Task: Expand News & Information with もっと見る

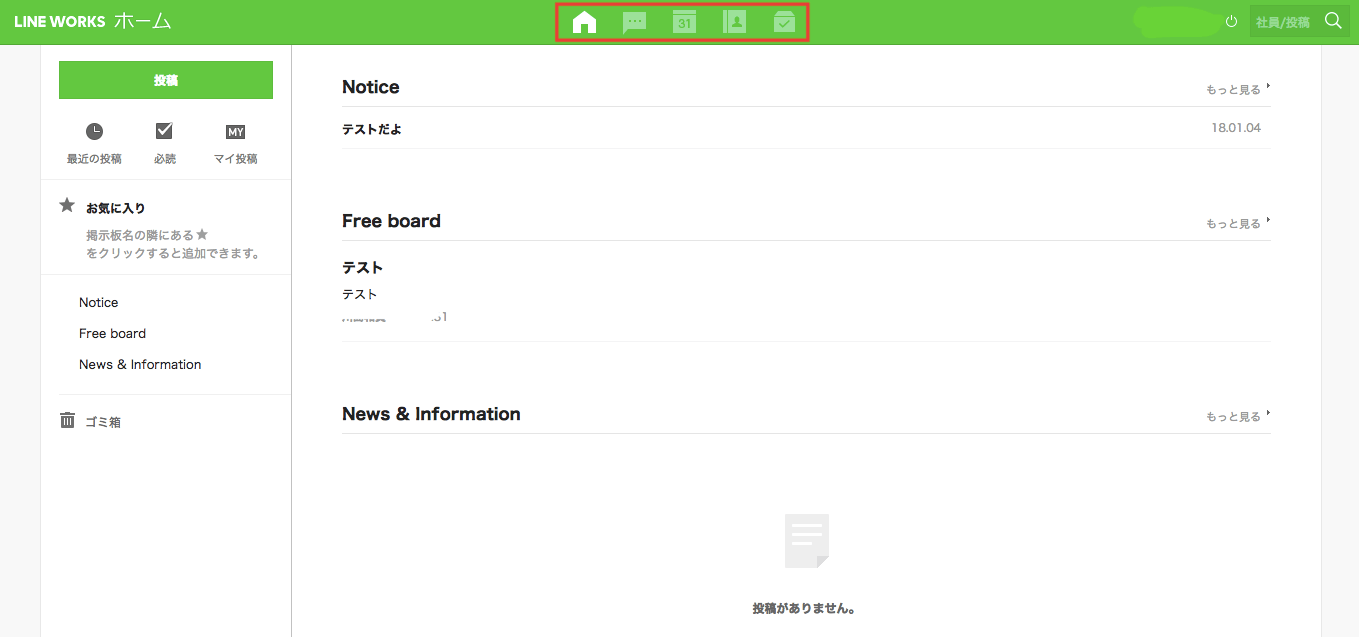Action: click(1236, 417)
